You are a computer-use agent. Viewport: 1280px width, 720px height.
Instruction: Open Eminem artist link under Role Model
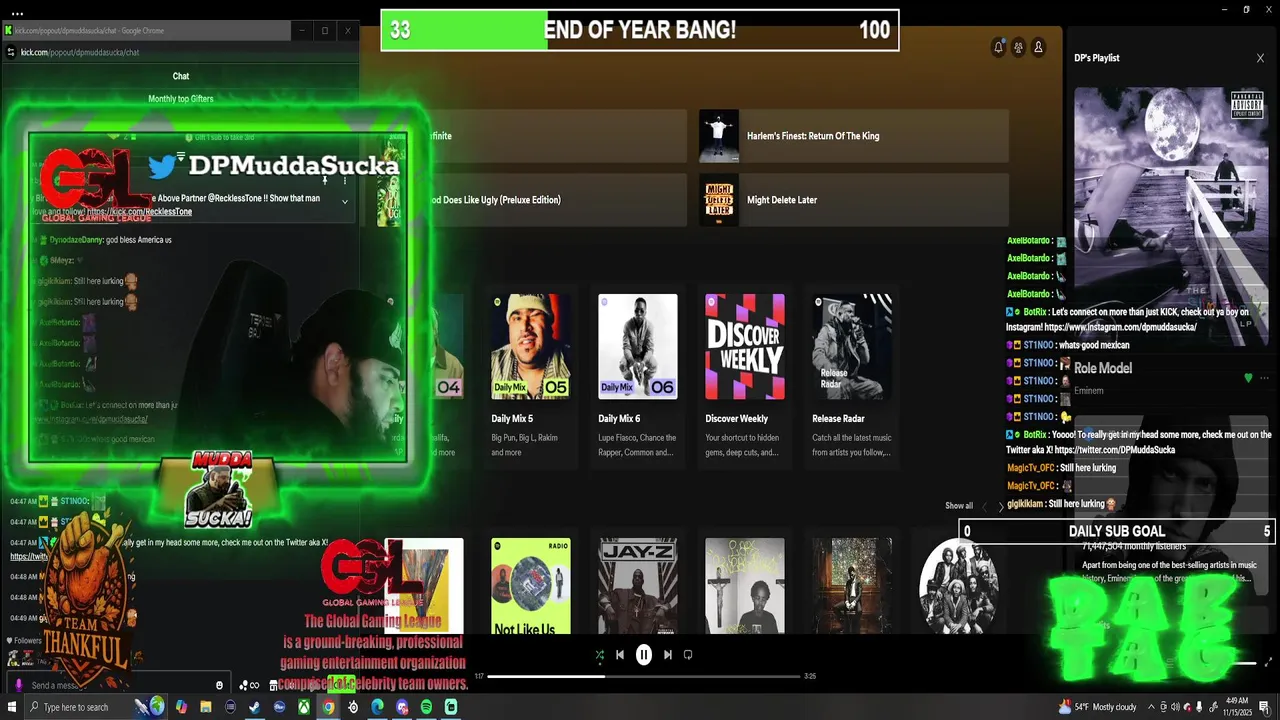(x=1088, y=391)
